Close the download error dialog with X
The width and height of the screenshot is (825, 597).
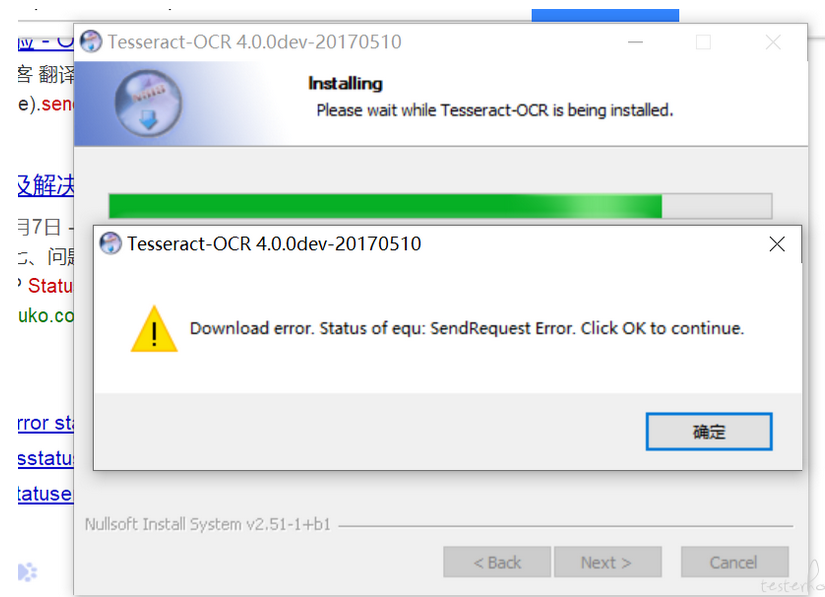(777, 244)
